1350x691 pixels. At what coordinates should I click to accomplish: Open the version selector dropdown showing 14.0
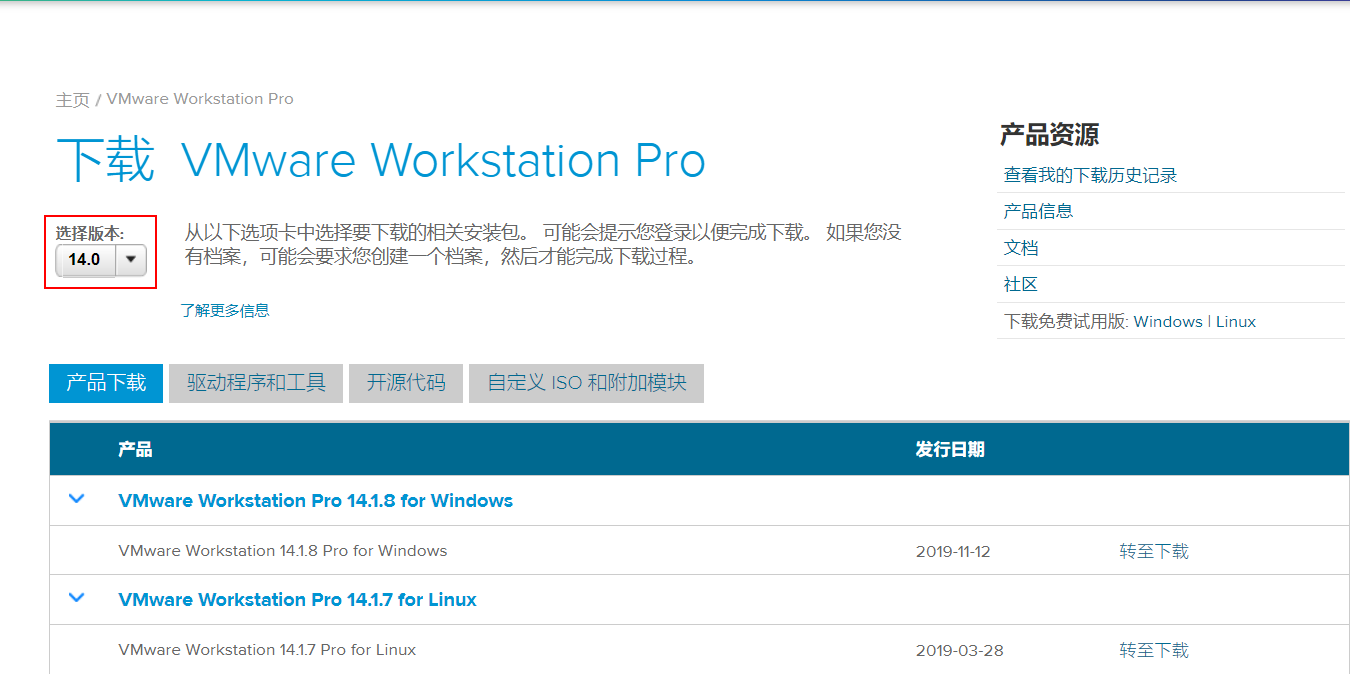[101, 260]
